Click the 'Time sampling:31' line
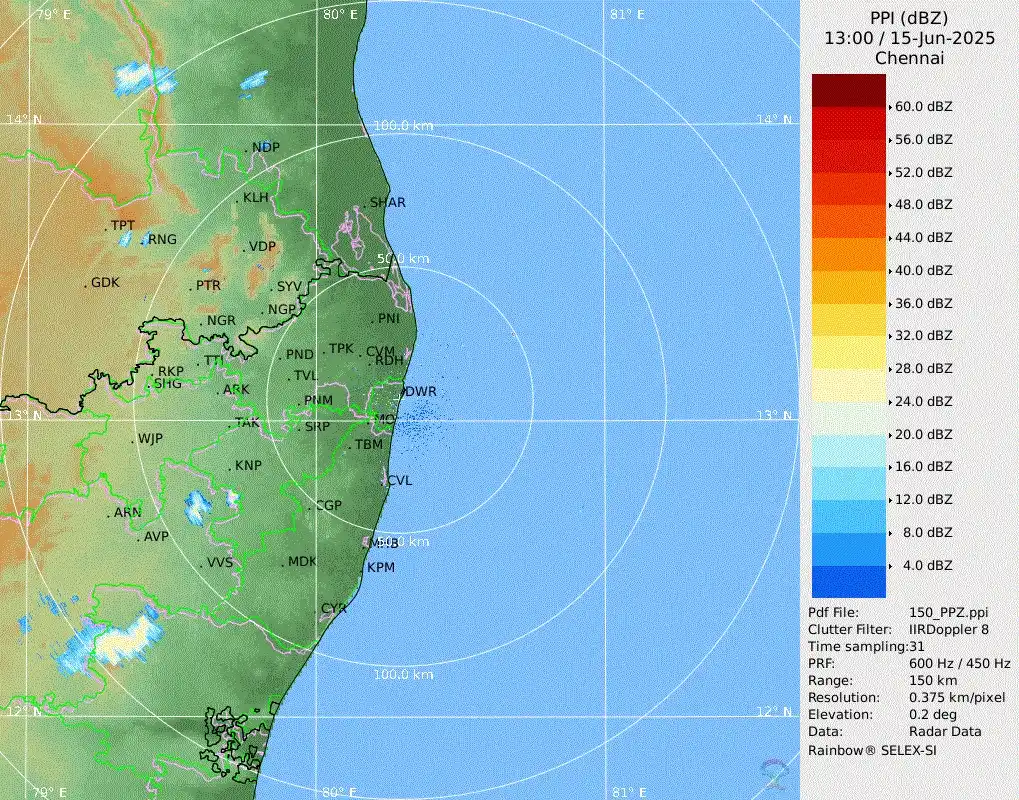 click(x=864, y=647)
